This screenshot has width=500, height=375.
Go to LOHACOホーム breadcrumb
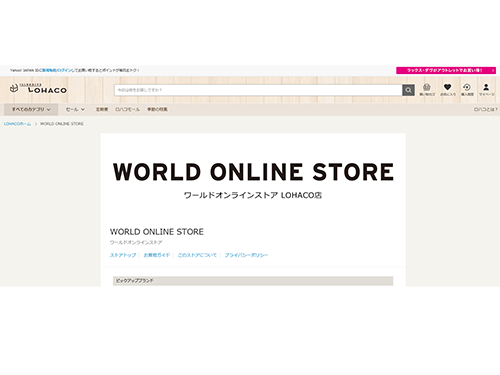[x=17, y=124]
